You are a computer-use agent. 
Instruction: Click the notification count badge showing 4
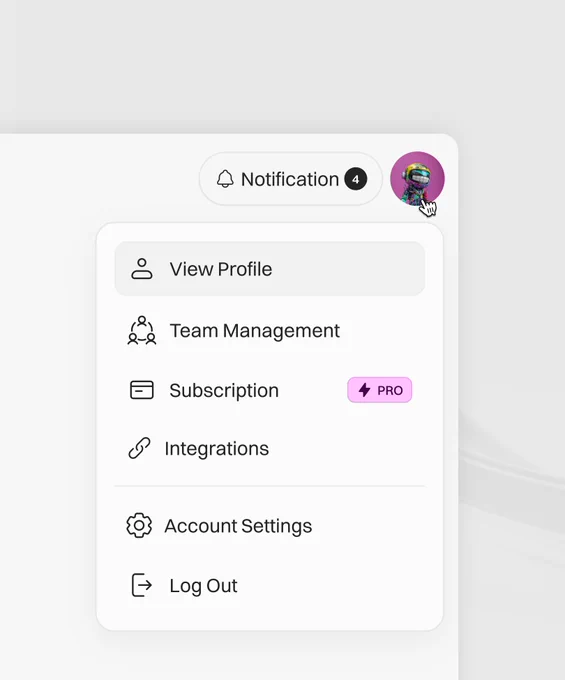tap(356, 179)
